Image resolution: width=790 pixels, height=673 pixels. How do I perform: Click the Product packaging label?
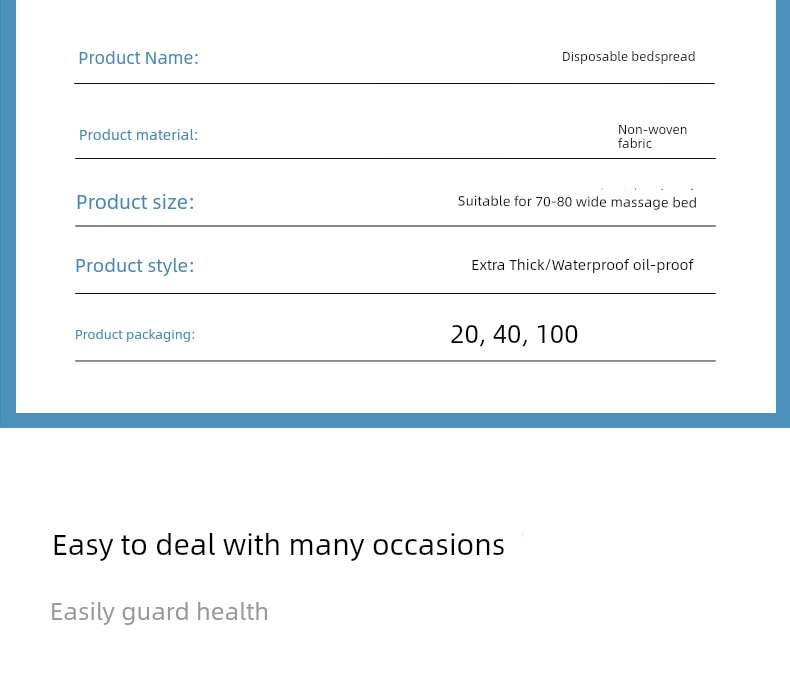tap(135, 334)
